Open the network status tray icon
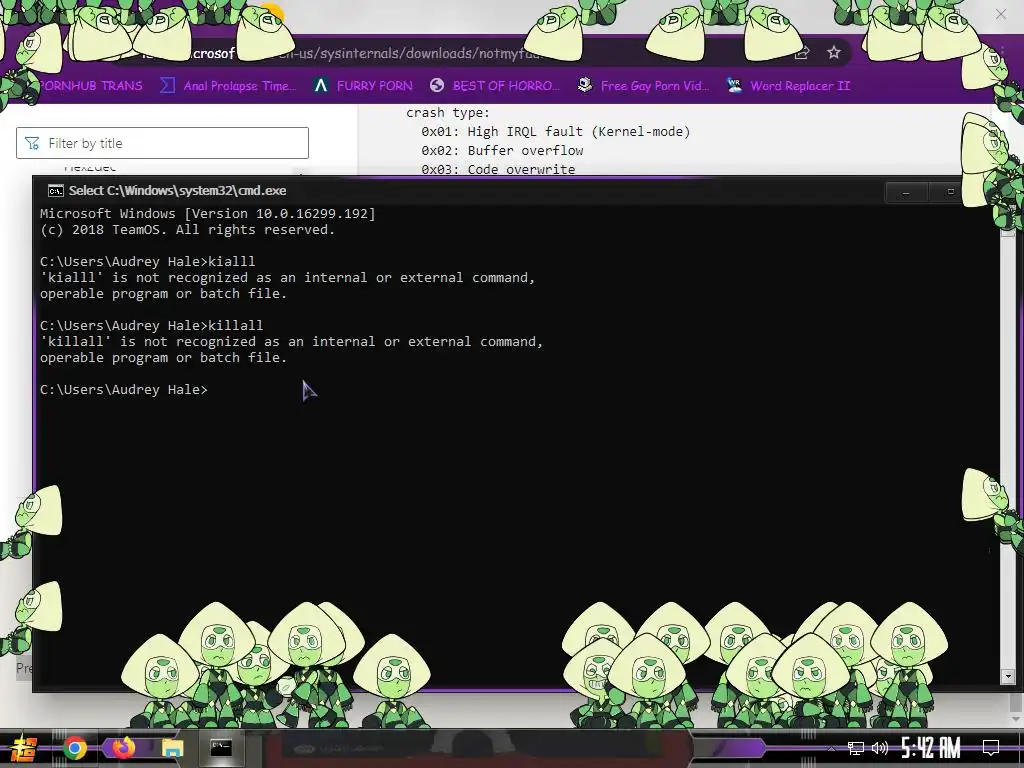 [x=856, y=748]
